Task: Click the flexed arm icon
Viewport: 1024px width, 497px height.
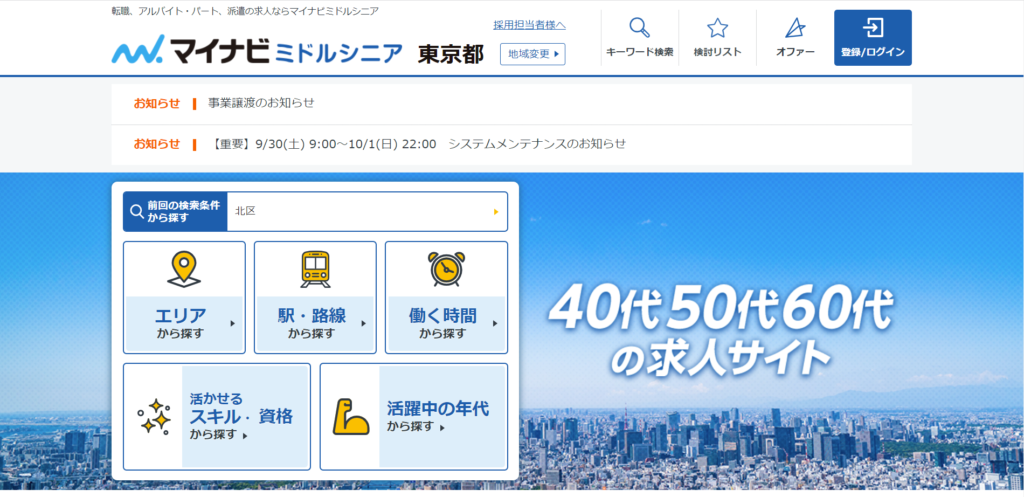Action: click(x=351, y=417)
